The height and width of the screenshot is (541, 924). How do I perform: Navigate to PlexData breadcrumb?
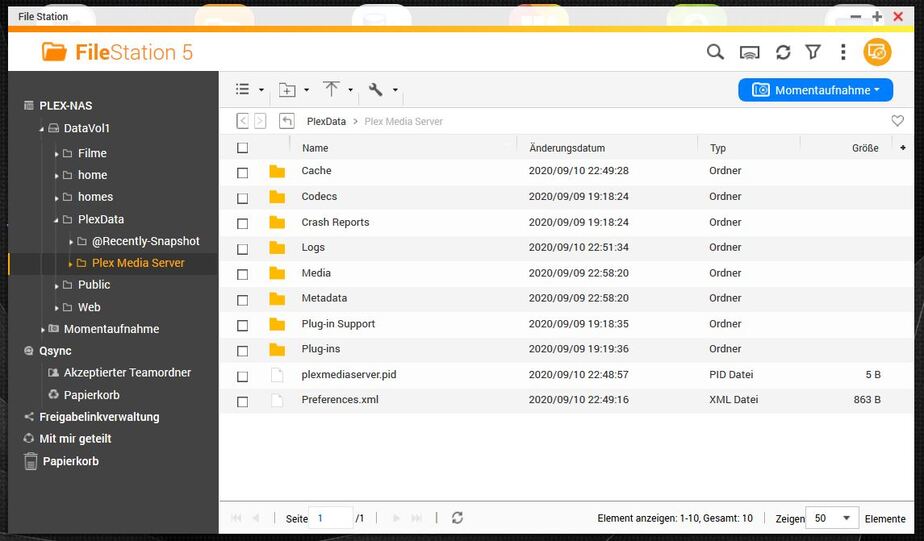point(326,121)
